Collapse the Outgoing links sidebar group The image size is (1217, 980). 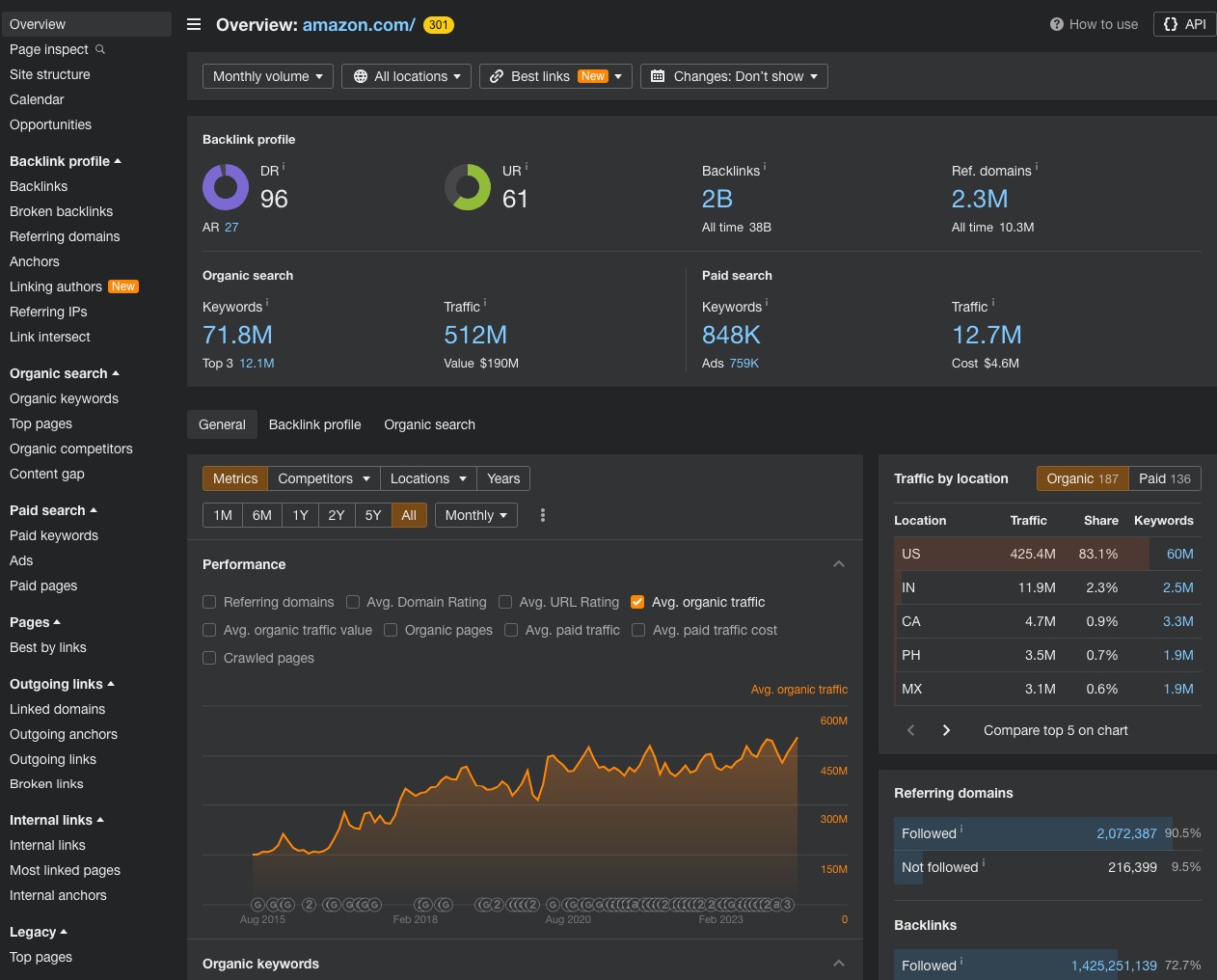[x=62, y=684]
